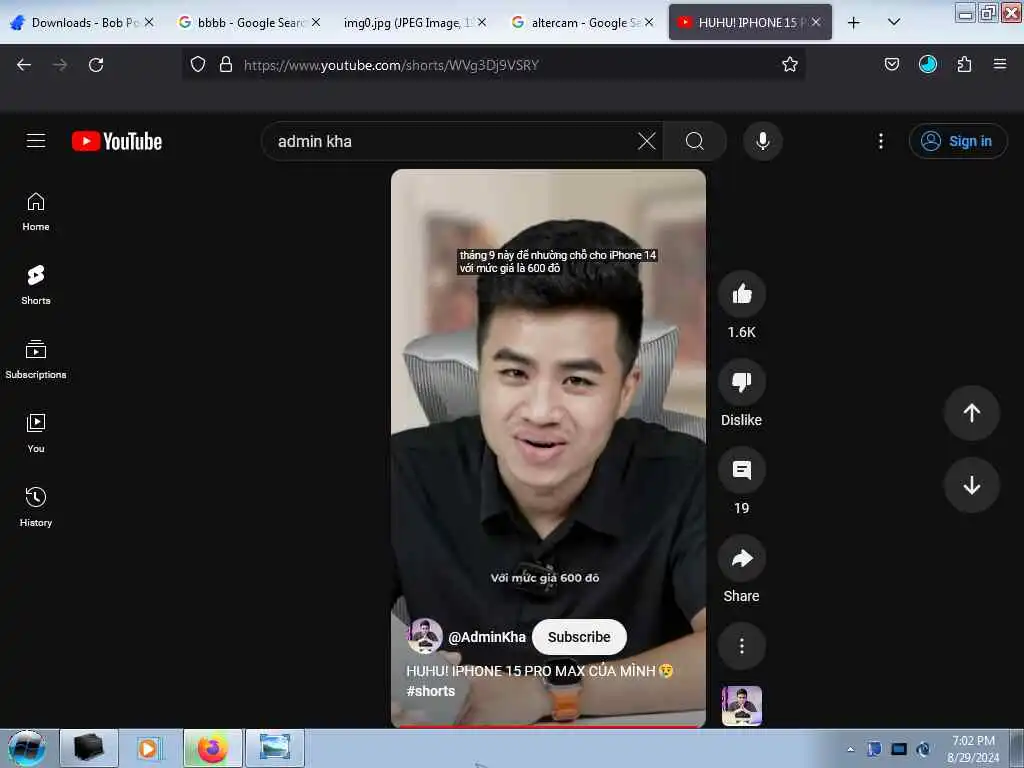Open Home in the YouTube sidebar
This screenshot has width=1024, height=768.
pos(36,212)
